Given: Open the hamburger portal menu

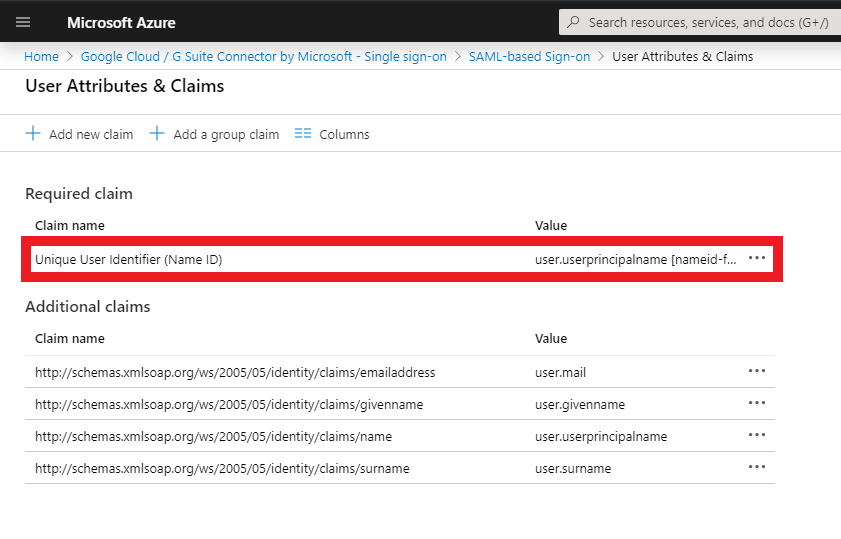Looking at the screenshot, I should [x=23, y=22].
